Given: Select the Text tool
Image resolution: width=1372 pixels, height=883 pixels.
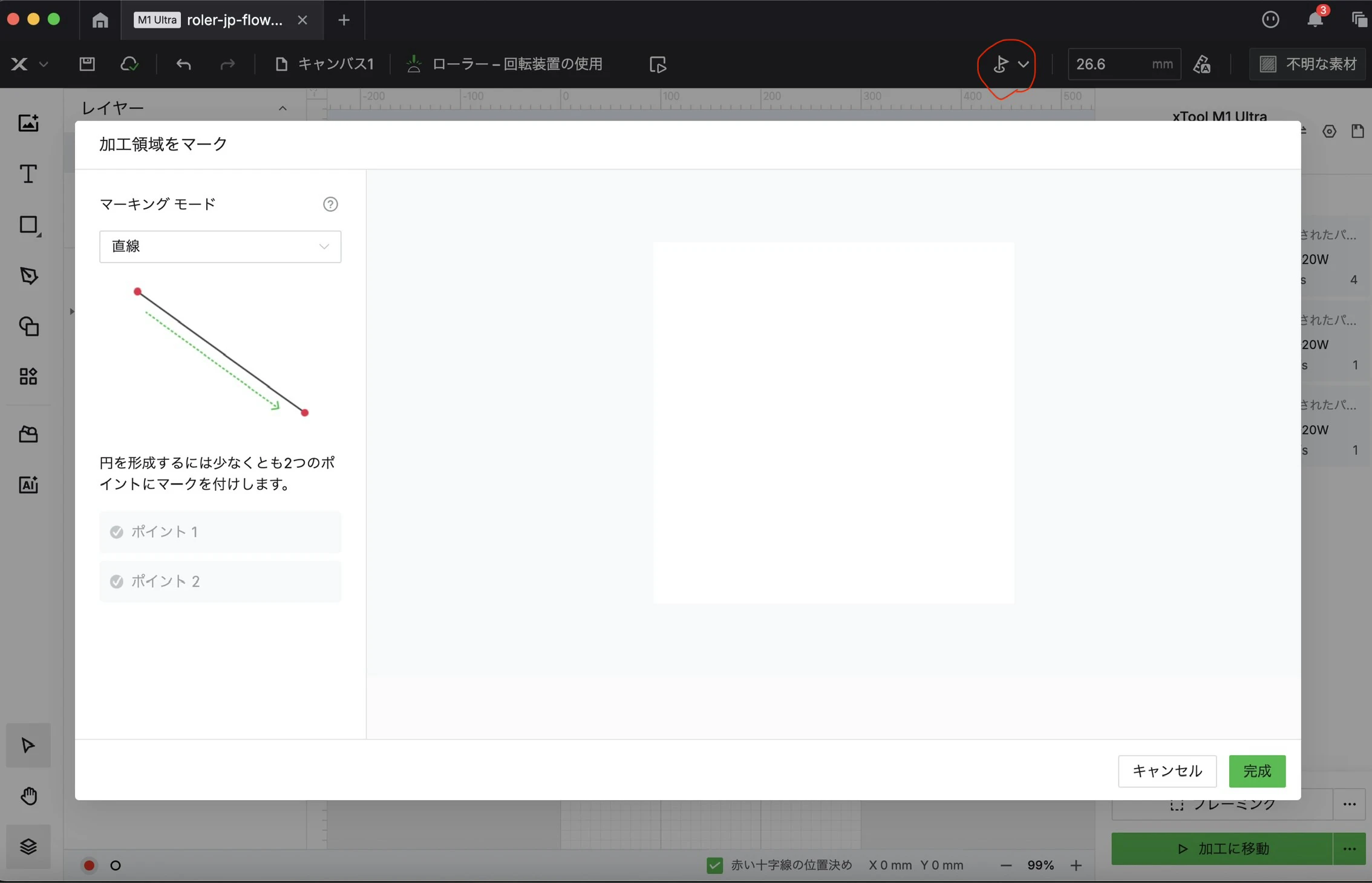Looking at the screenshot, I should point(28,174).
